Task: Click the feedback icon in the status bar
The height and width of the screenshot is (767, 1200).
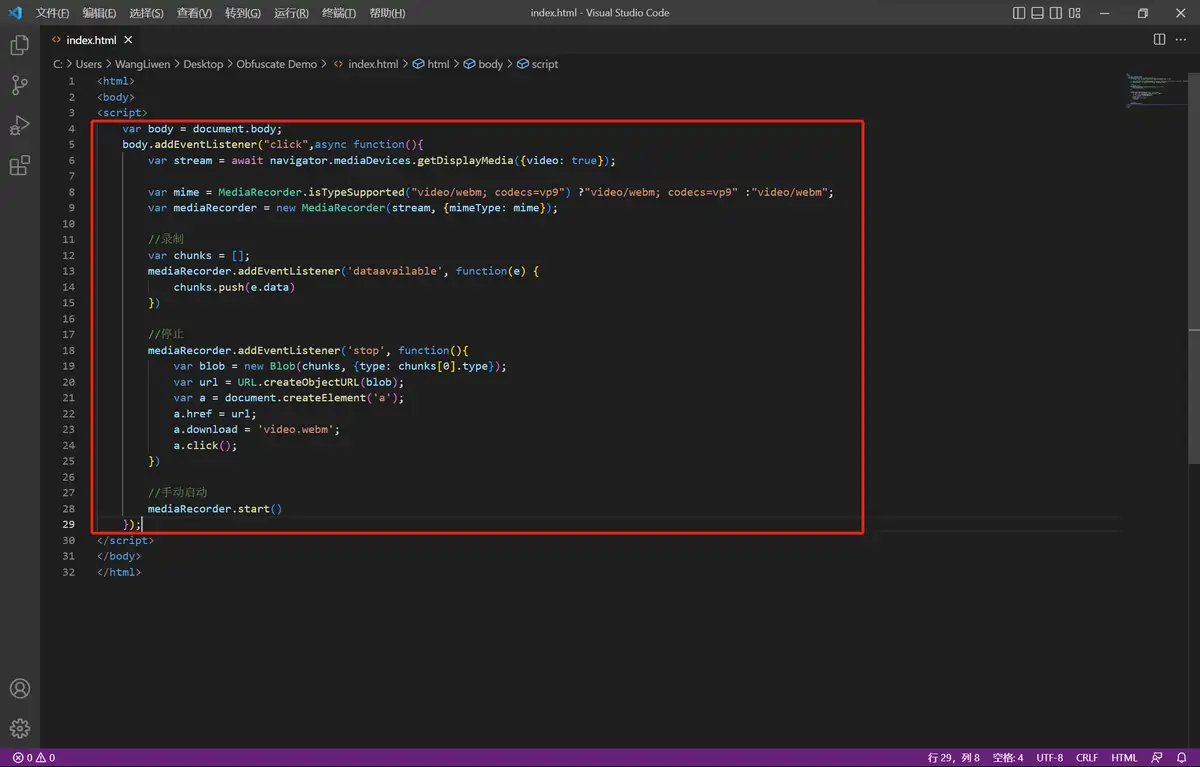Action: click(1157, 758)
